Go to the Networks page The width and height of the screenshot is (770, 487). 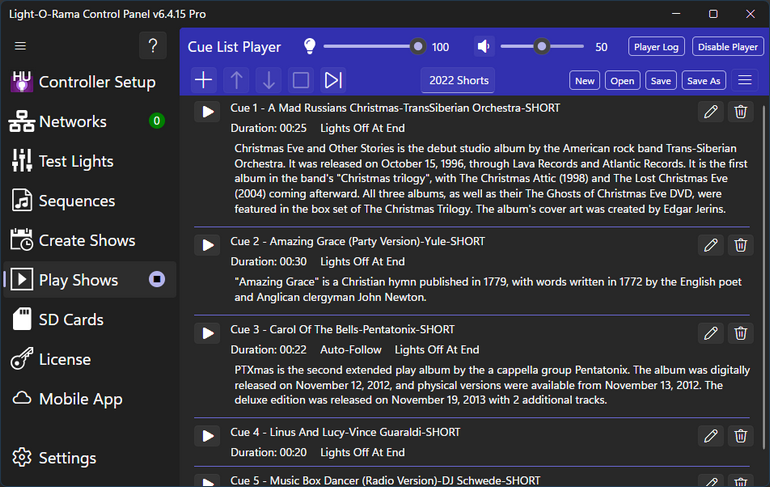click(88, 121)
